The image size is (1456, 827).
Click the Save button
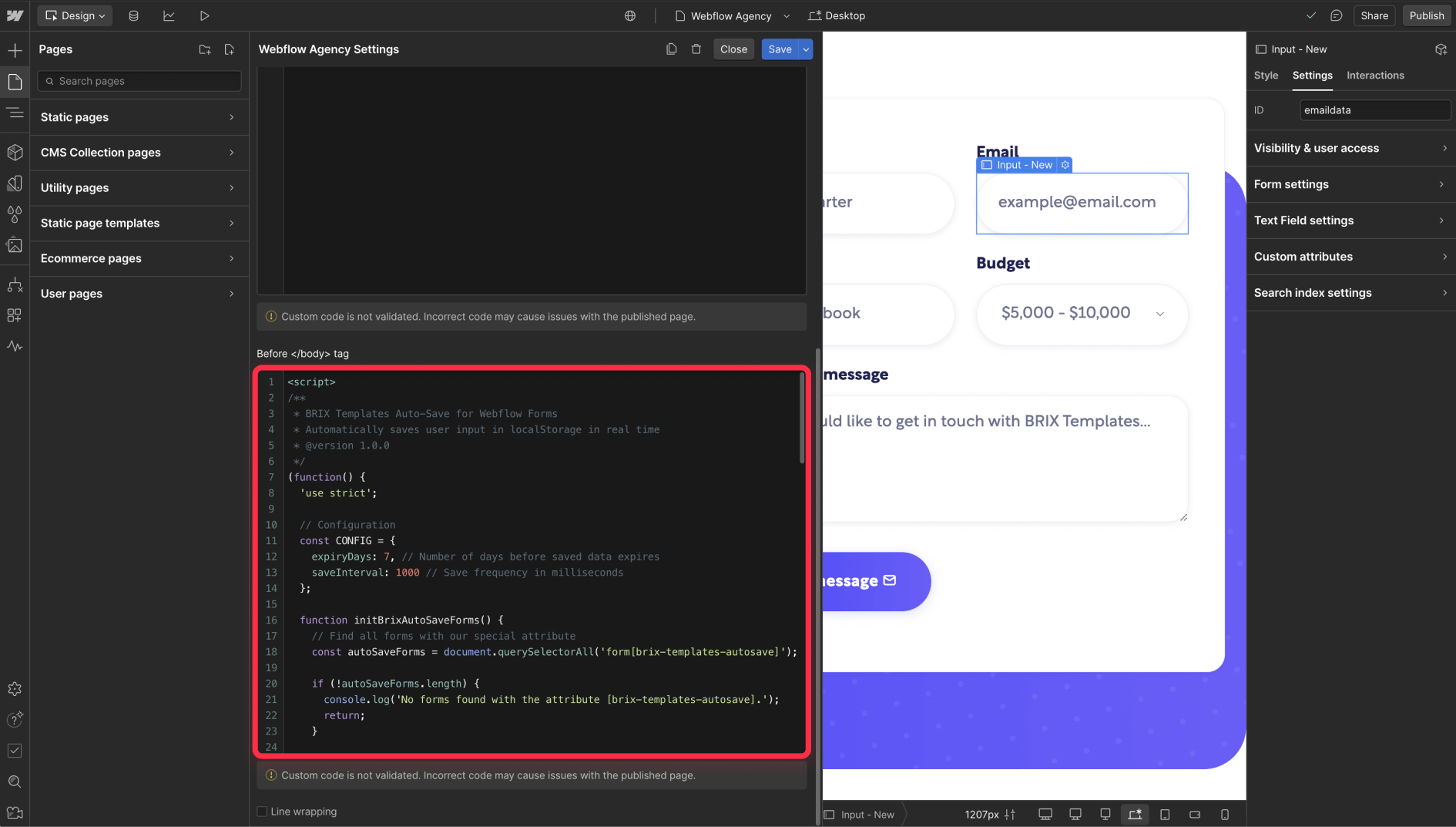click(x=780, y=49)
